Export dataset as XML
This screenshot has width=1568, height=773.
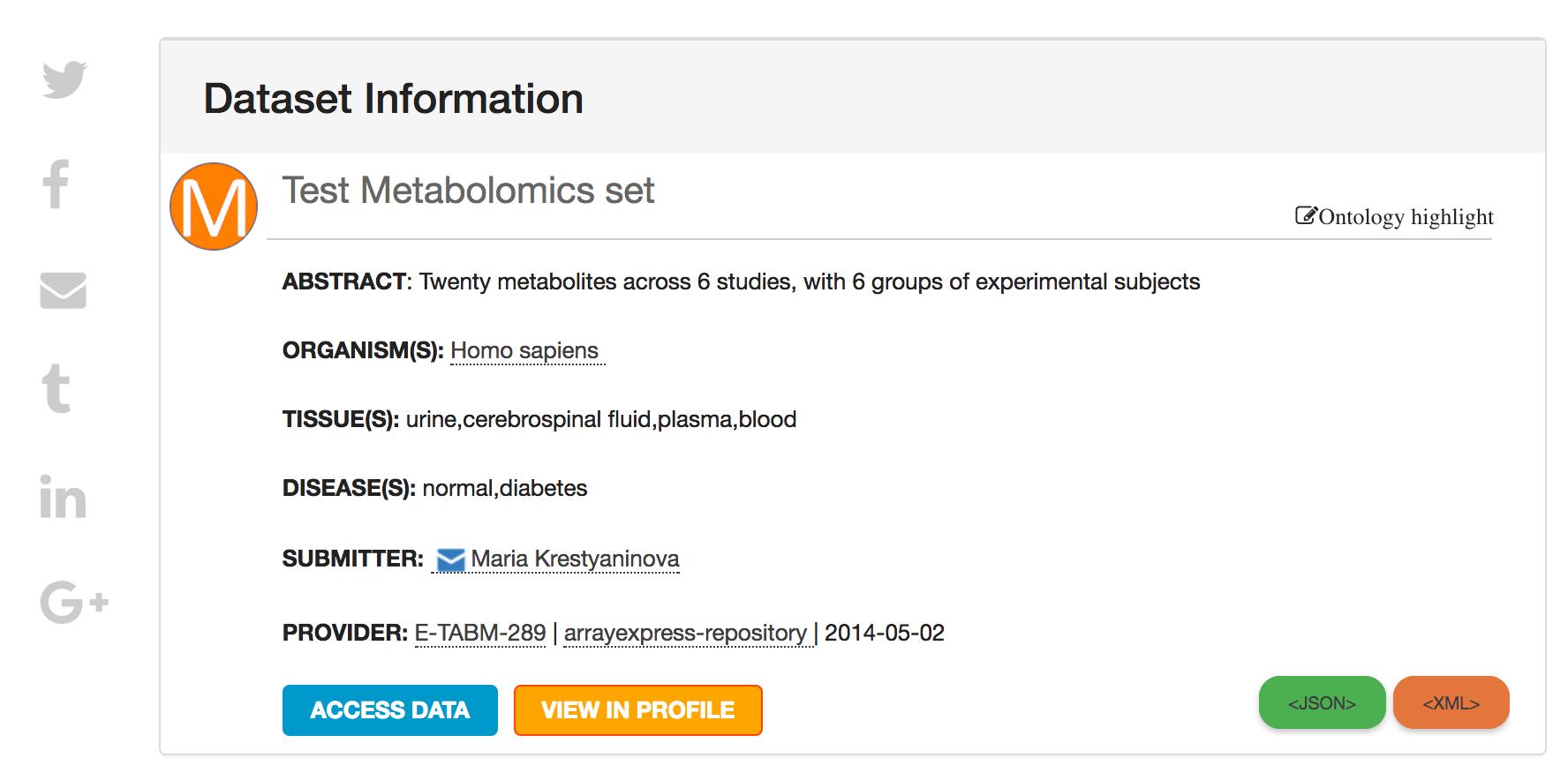tap(1451, 702)
